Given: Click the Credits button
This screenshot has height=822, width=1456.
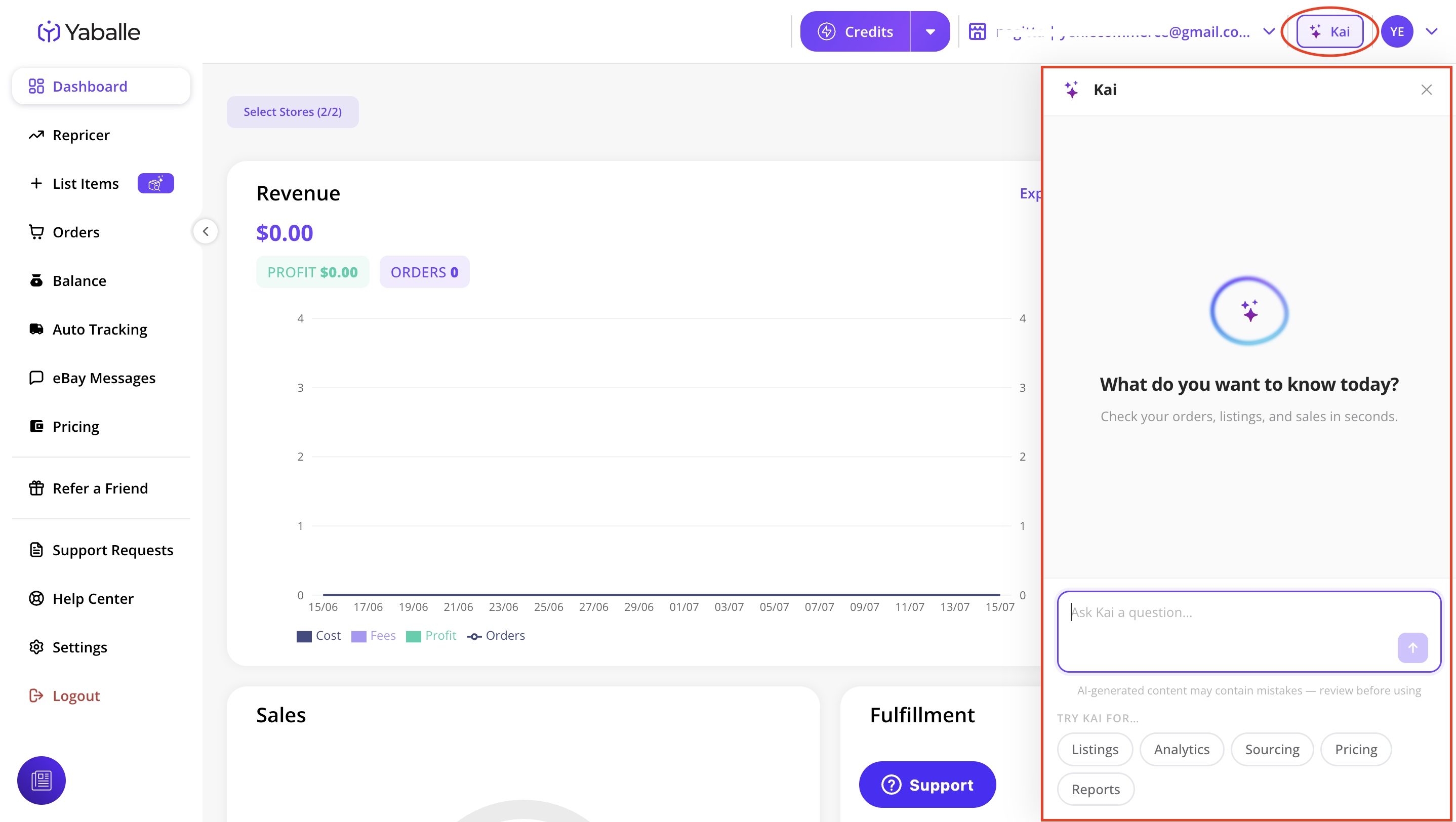Looking at the screenshot, I should coord(855,32).
